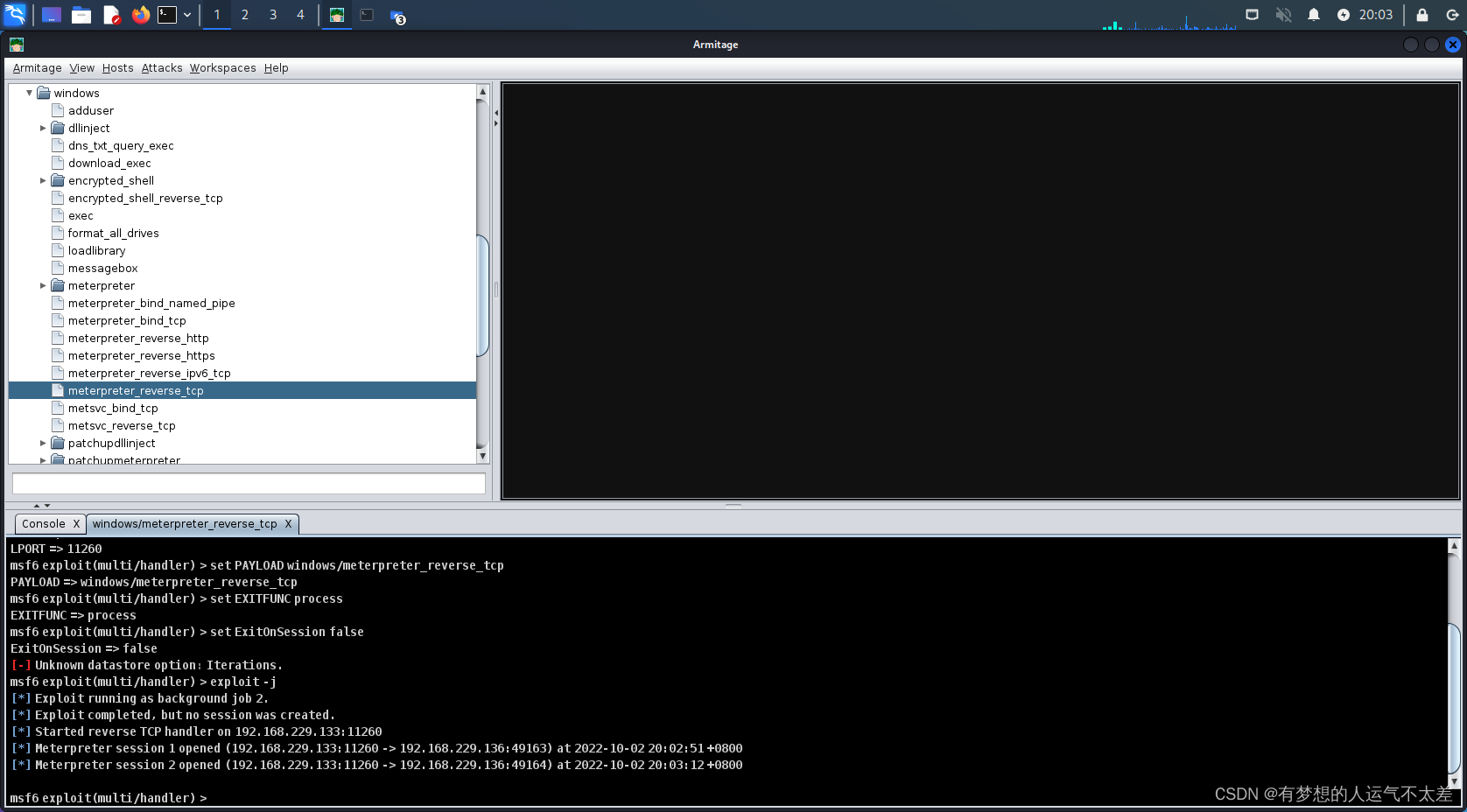1467x812 pixels.
Task: Switch to workspace 2
Action: coord(245,15)
